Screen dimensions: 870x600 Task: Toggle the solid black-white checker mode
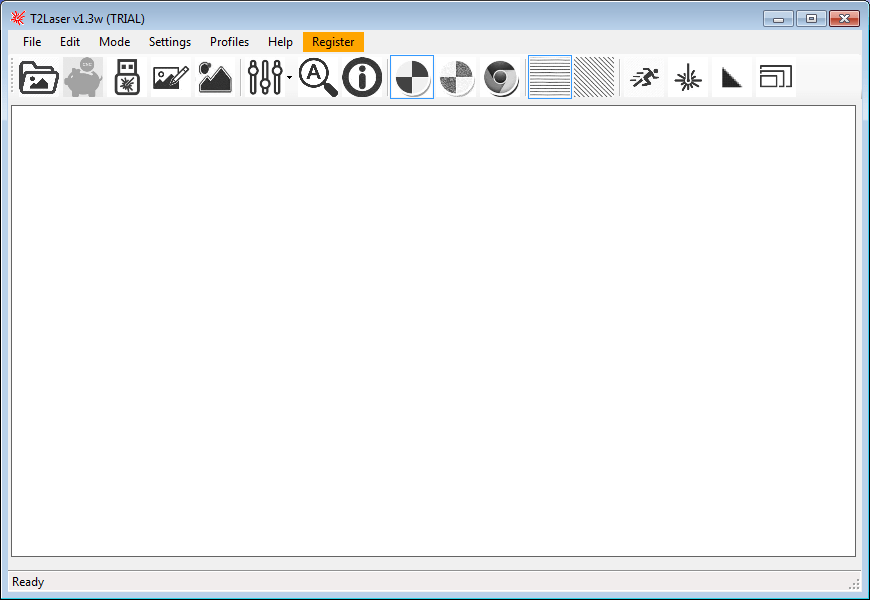[x=411, y=77]
